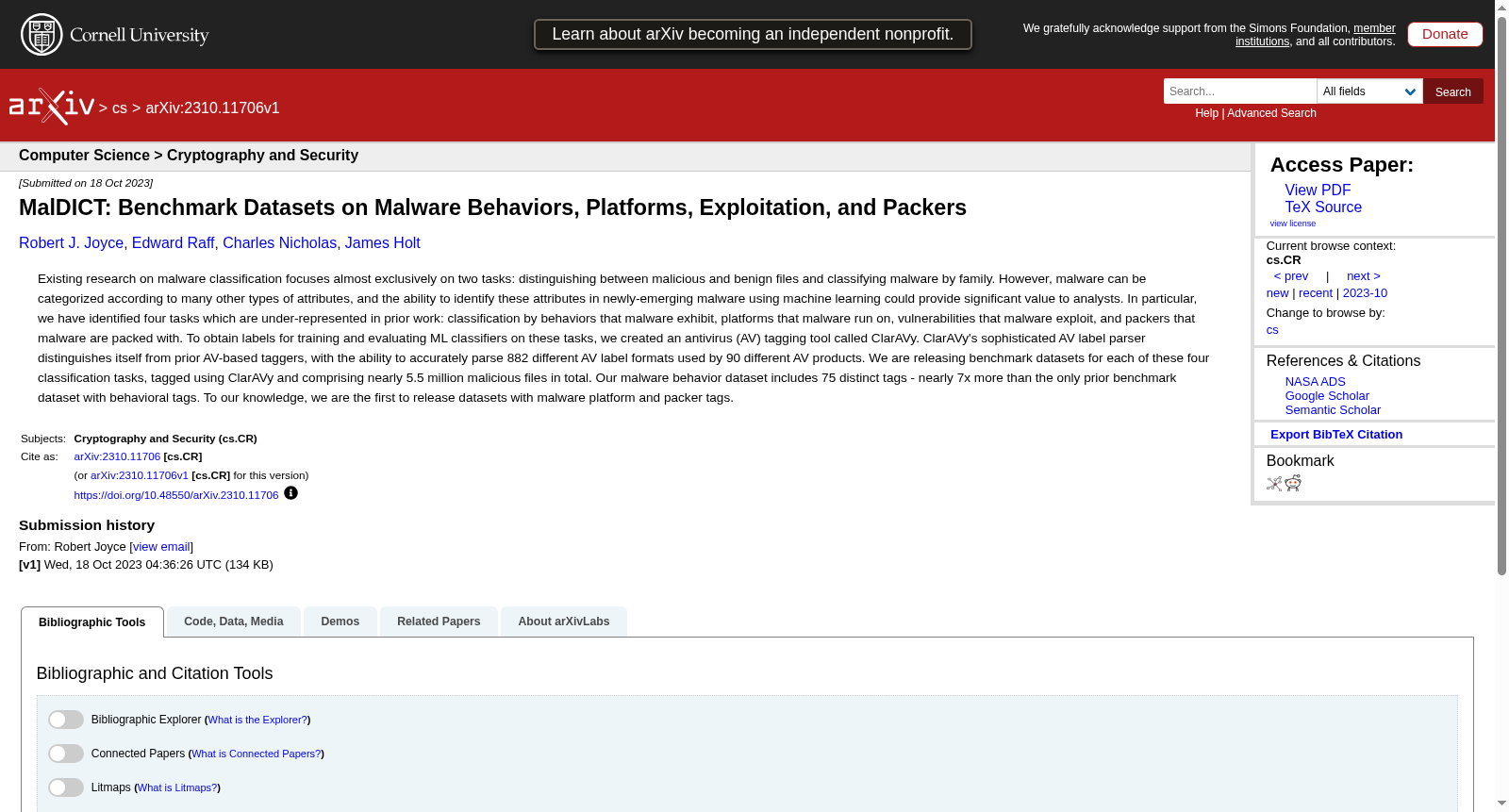
Task: Open What is Connected Papers? link
Action: coord(256,754)
